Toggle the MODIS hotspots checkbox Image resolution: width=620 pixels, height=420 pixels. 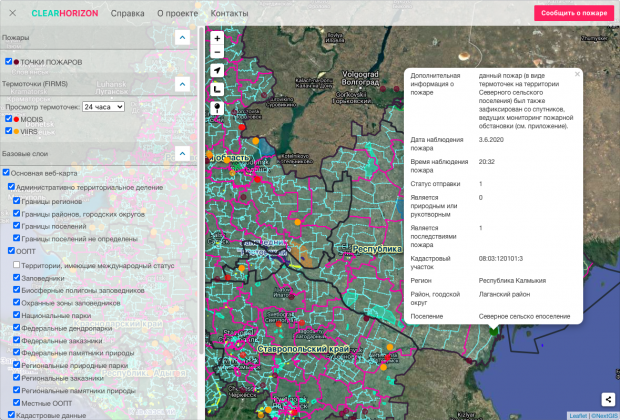point(9,119)
